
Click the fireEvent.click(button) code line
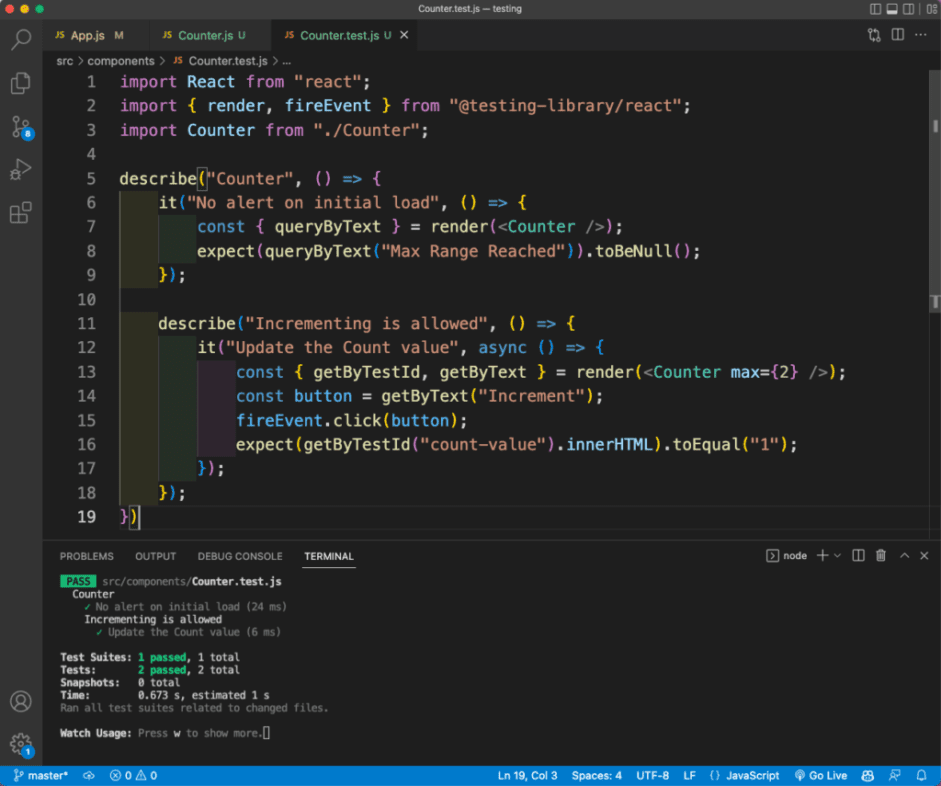click(x=352, y=420)
